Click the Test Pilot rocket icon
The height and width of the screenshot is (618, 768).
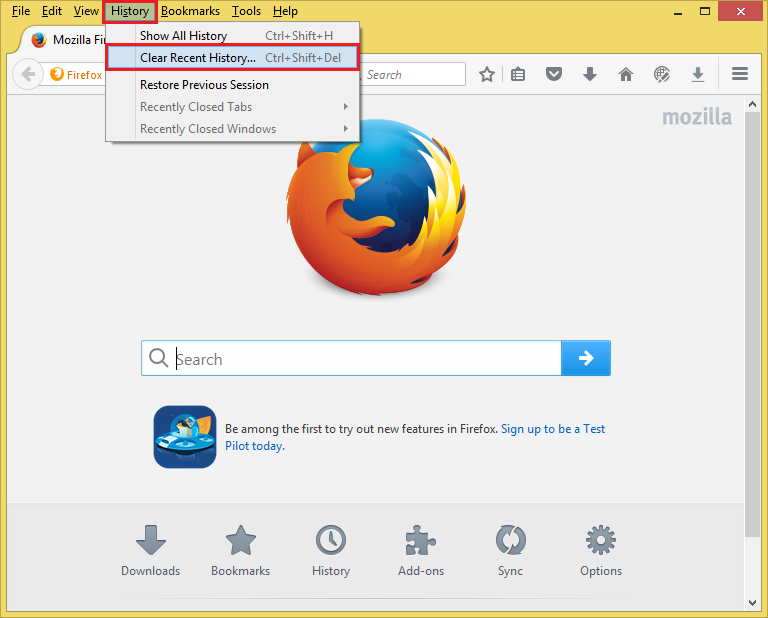click(185, 437)
